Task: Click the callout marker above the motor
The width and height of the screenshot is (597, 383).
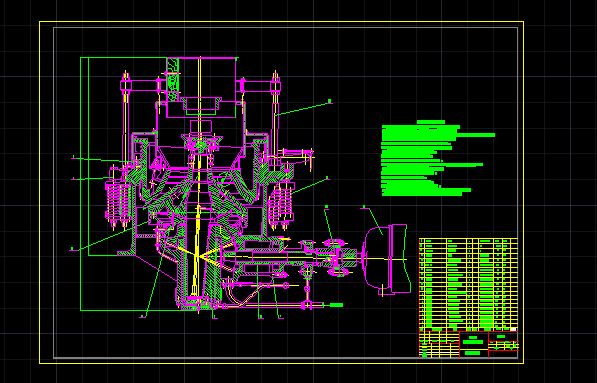Action: [364, 207]
